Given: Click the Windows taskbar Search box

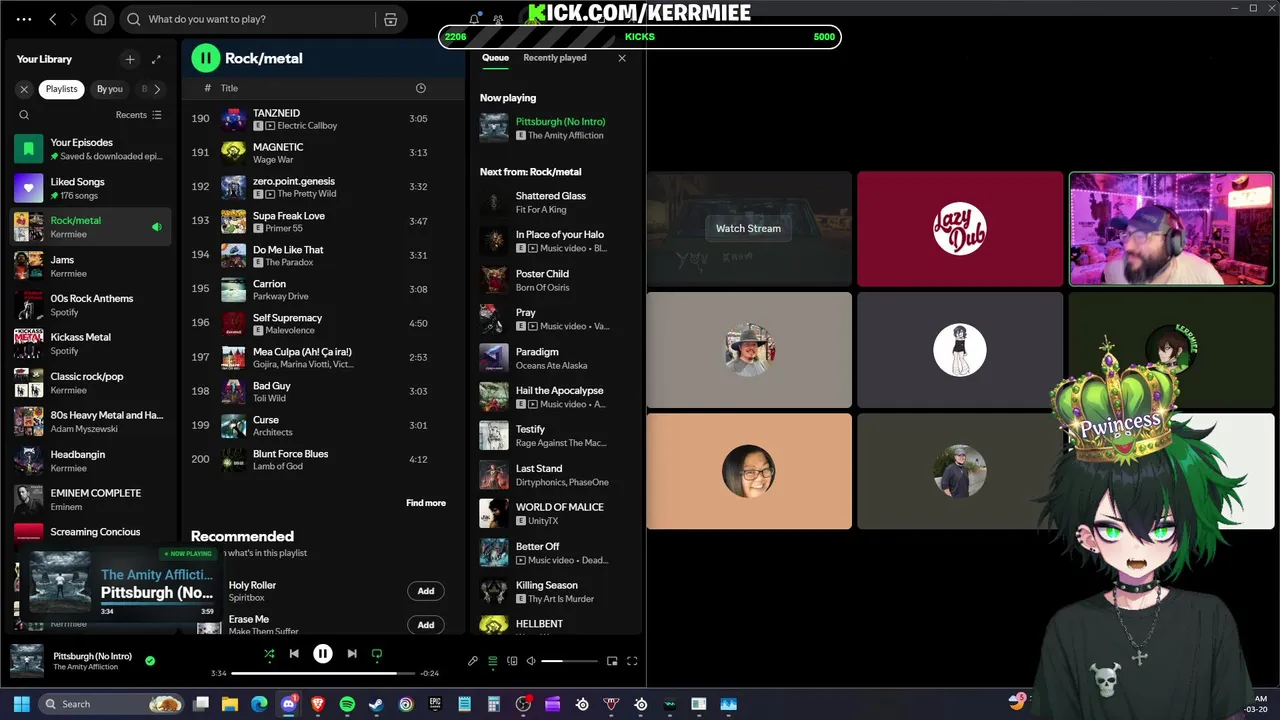Looking at the screenshot, I should point(112,704).
